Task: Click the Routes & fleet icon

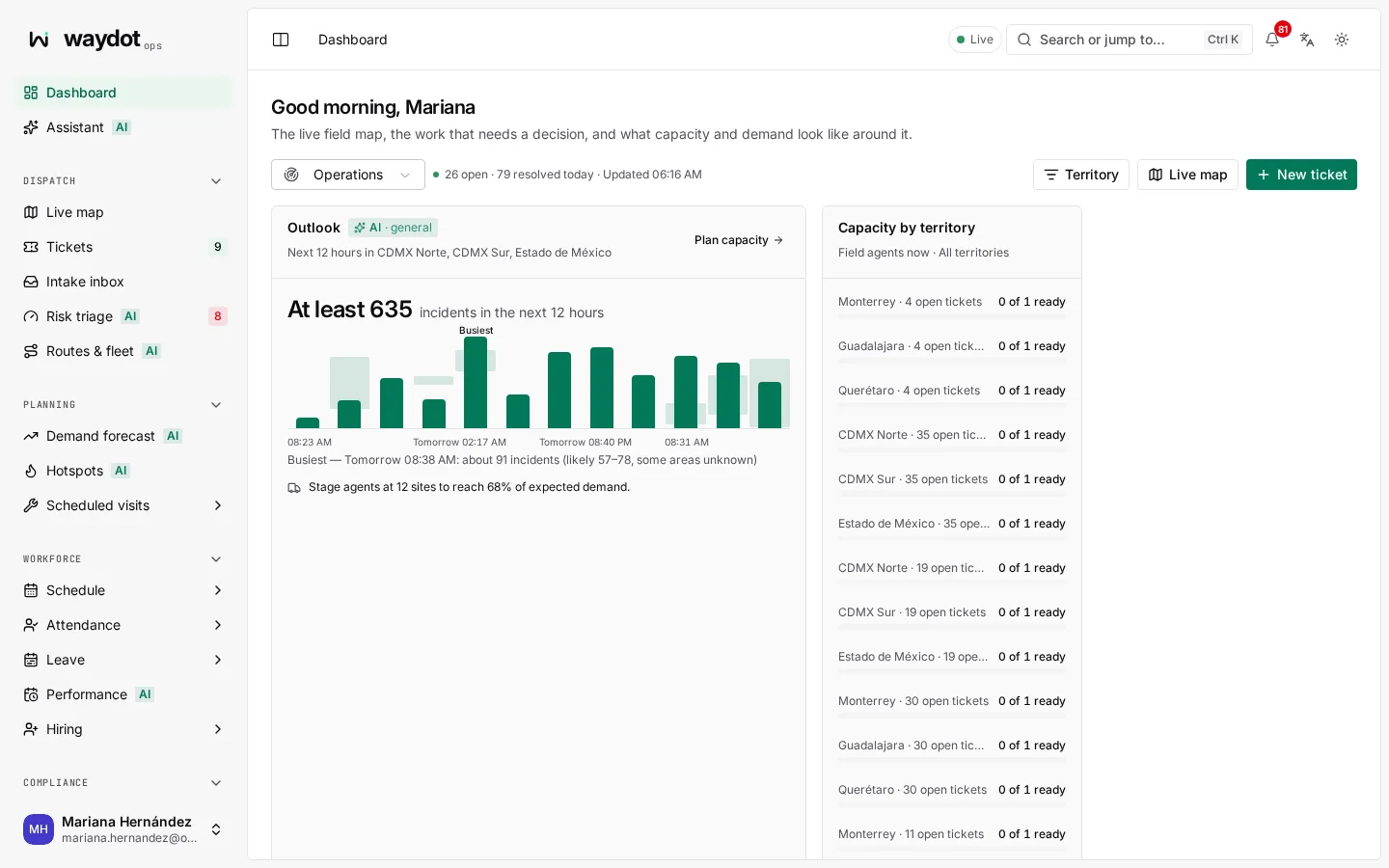Action: [x=31, y=351]
